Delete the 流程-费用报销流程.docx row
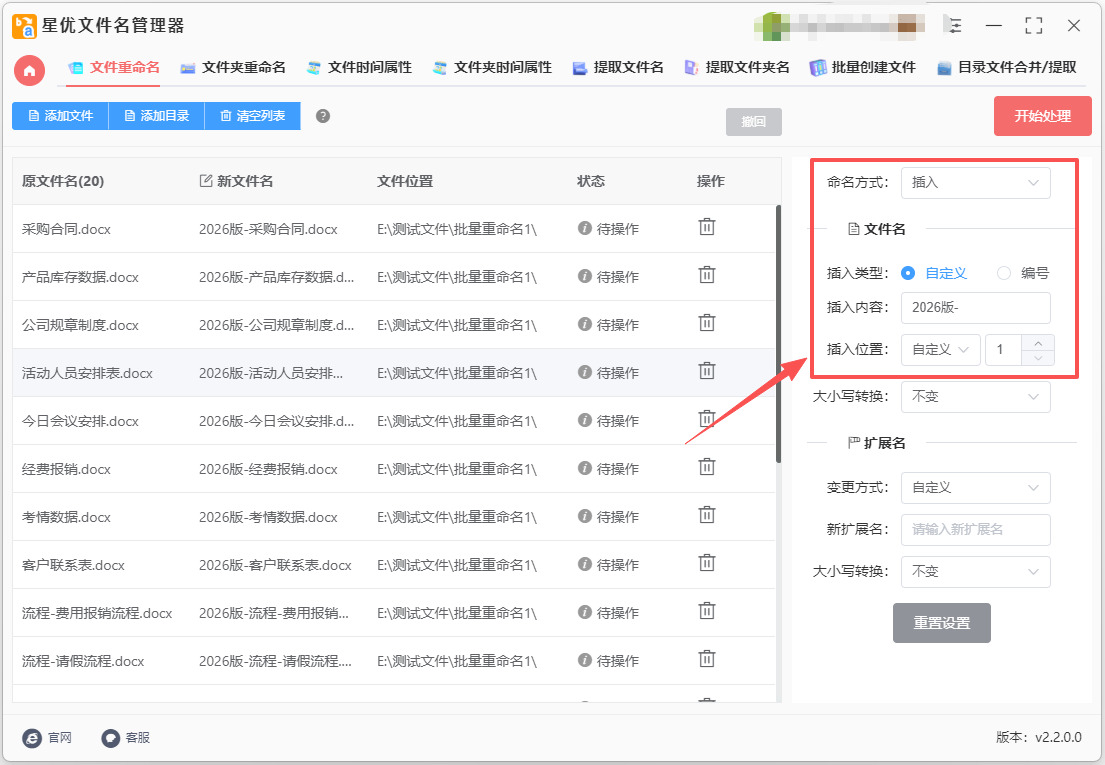The height and width of the screenshot is (765, 1105). [707, 611]
